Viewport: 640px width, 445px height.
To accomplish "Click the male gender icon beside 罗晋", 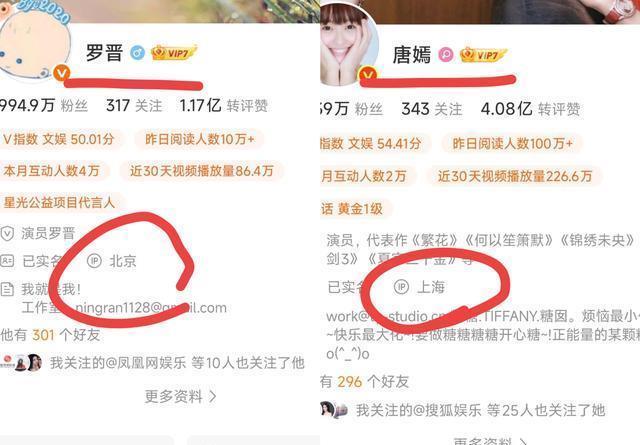I will pos(138,53).
